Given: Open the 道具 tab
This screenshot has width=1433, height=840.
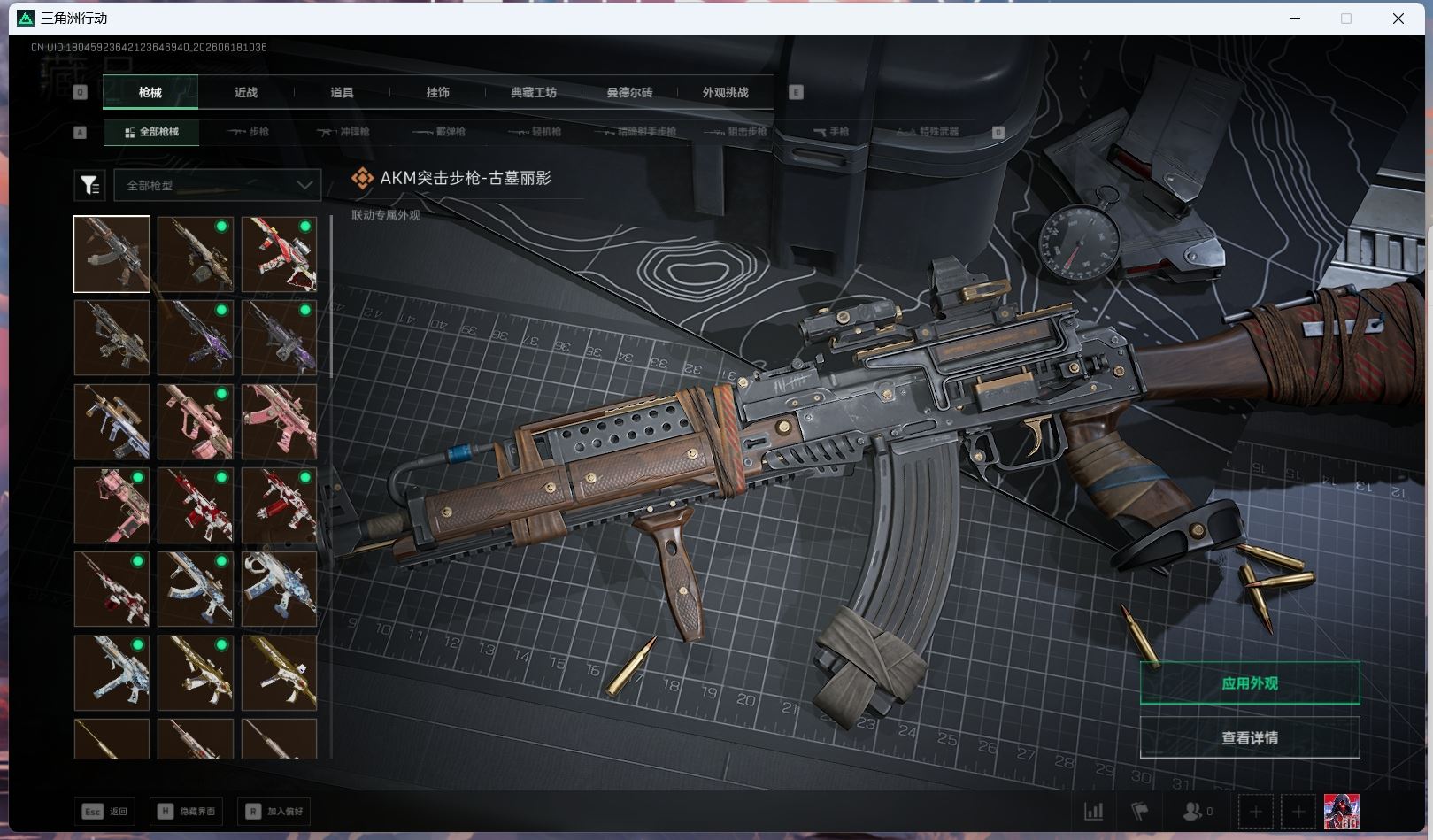Looking at the screenshot, I should (x=342, y=92).
